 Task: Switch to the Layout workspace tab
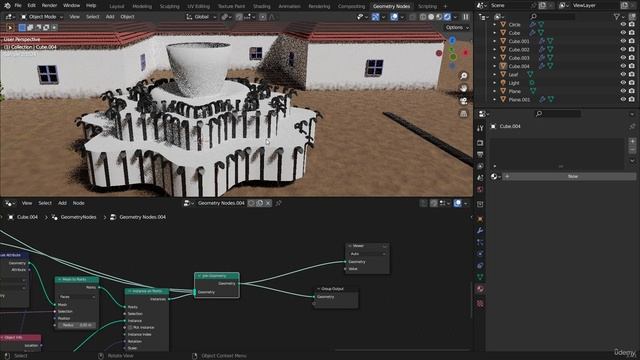[x=117, y=7]
